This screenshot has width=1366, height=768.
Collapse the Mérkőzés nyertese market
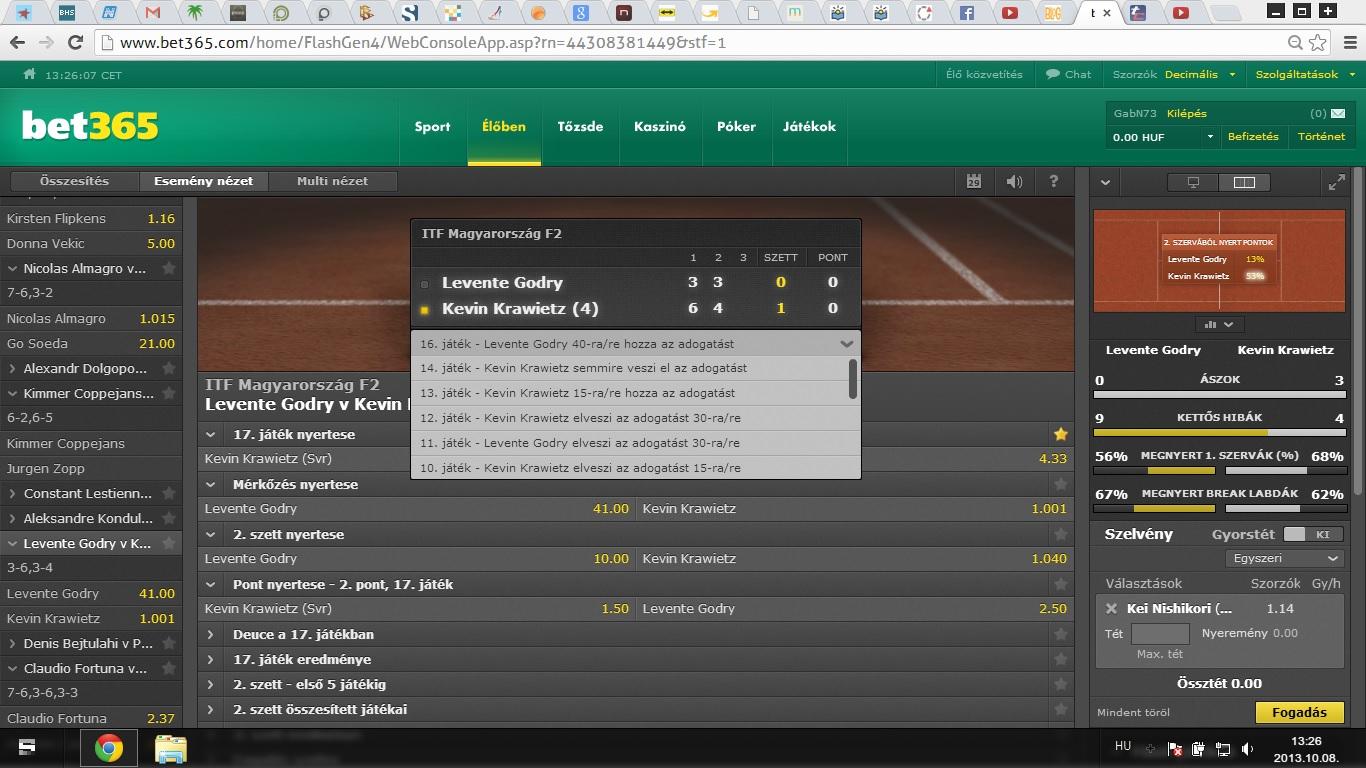pyautogui.click(x=211, y=484)
